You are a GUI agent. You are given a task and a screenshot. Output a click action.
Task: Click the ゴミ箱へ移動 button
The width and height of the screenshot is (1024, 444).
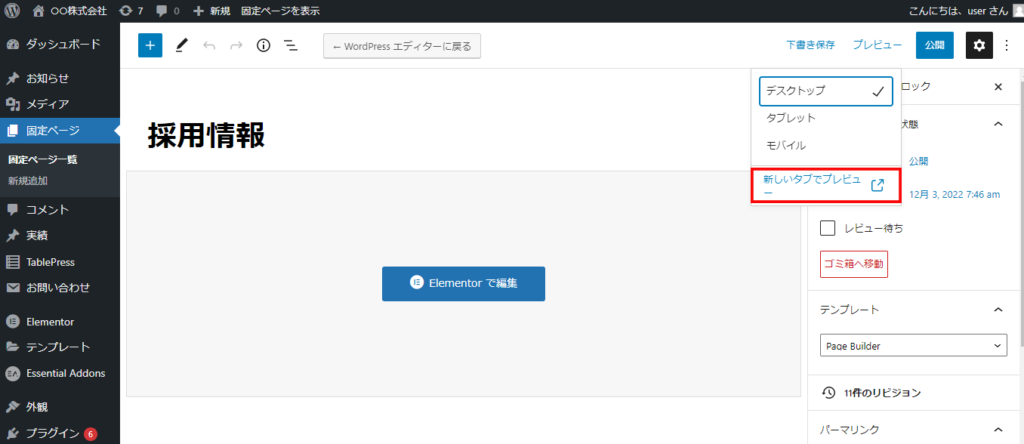click(x=853, y=264)
